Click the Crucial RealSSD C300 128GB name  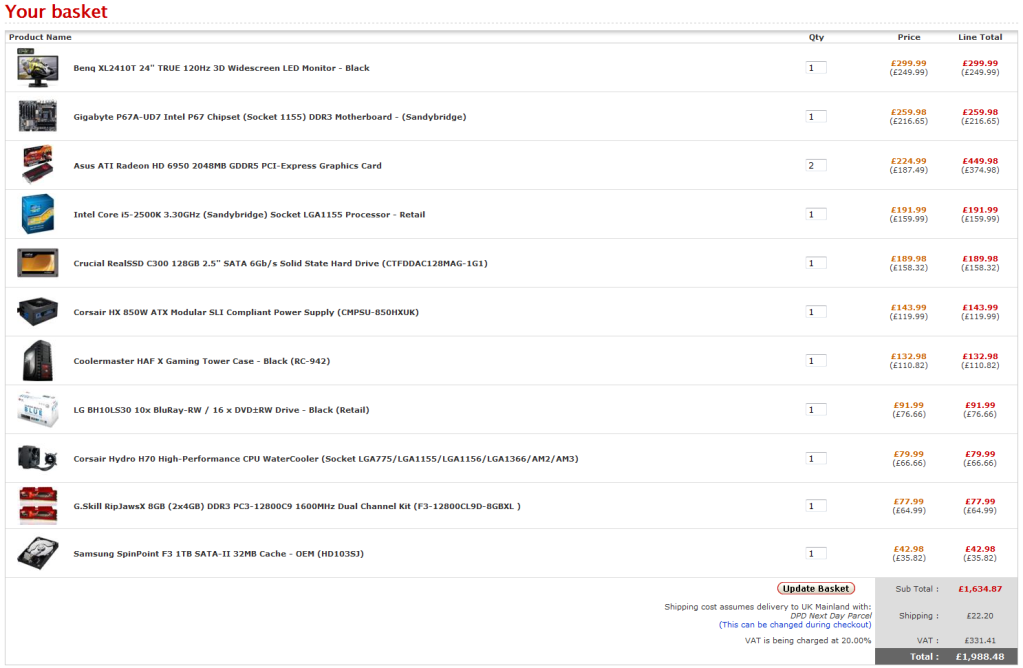tap(281, 264)
